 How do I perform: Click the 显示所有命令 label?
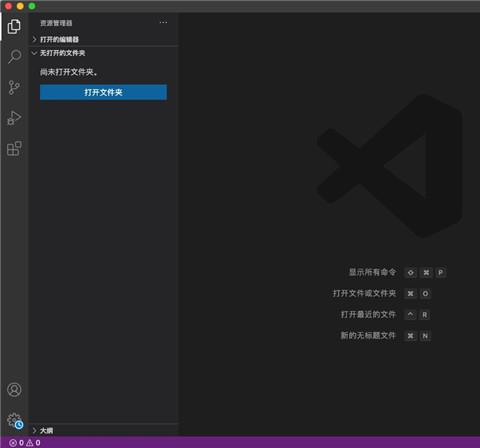click(372, 272)
